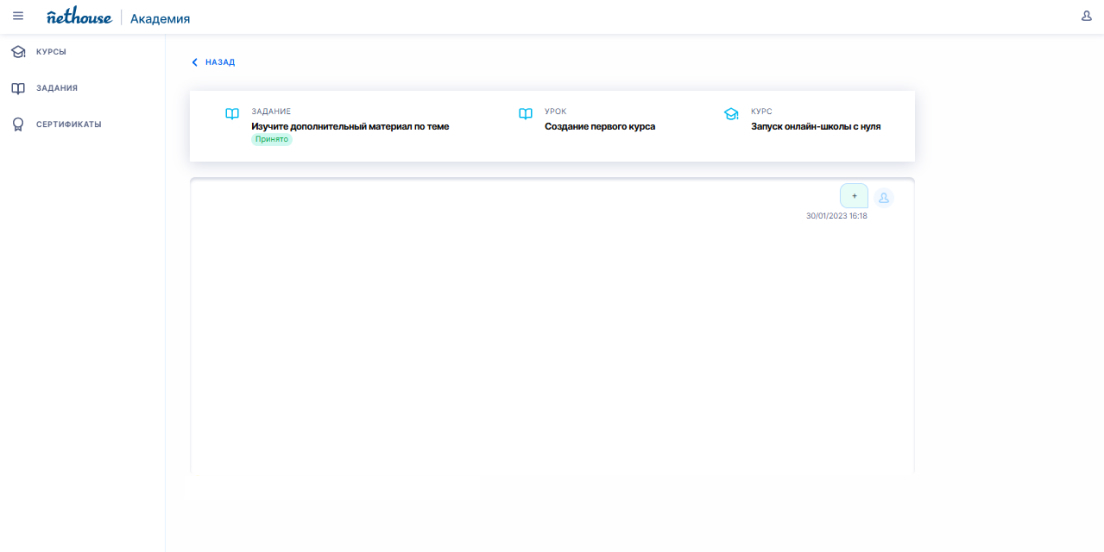Click the graduation cap beside Курс
Screen dimensions: 1104x552
coord(731,113)
